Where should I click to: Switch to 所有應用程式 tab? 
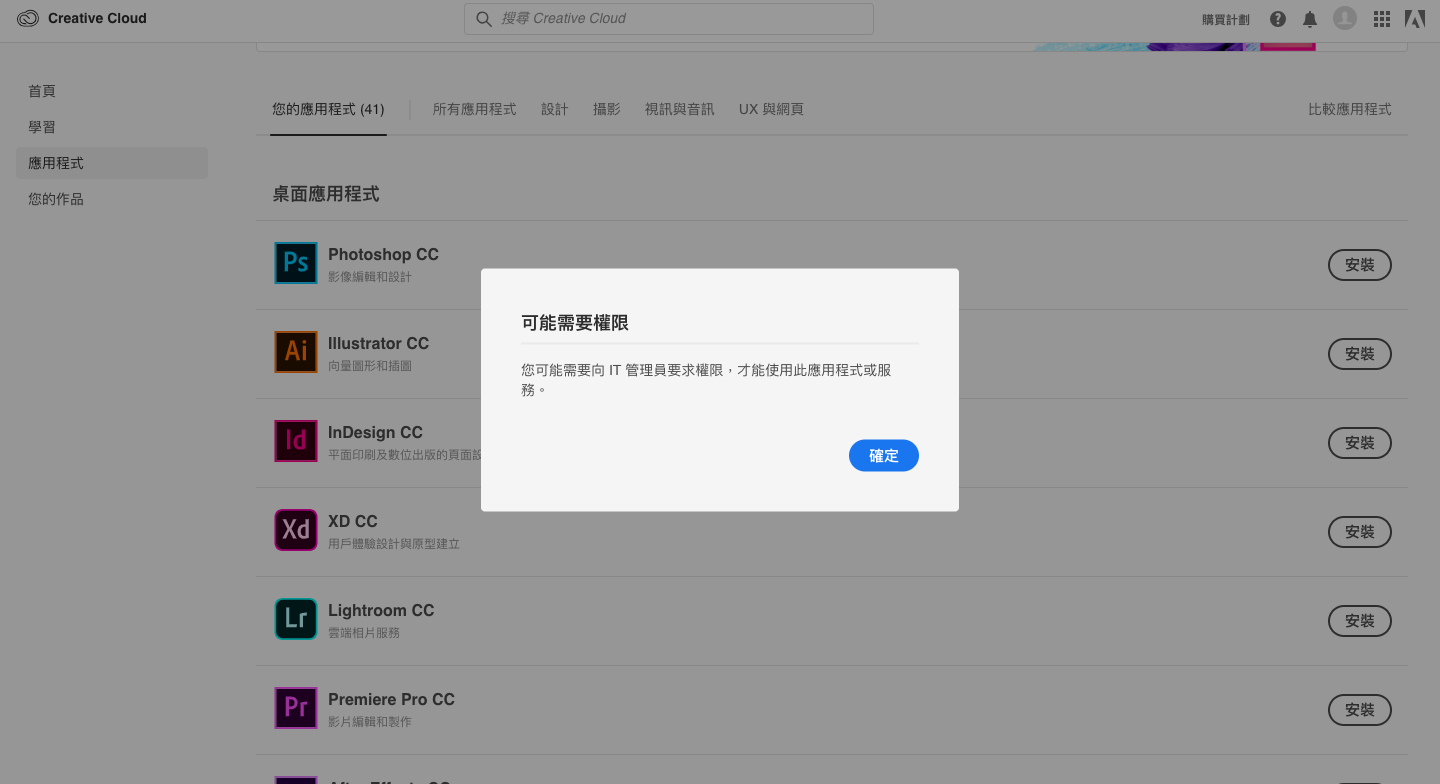tap(474, 109)
